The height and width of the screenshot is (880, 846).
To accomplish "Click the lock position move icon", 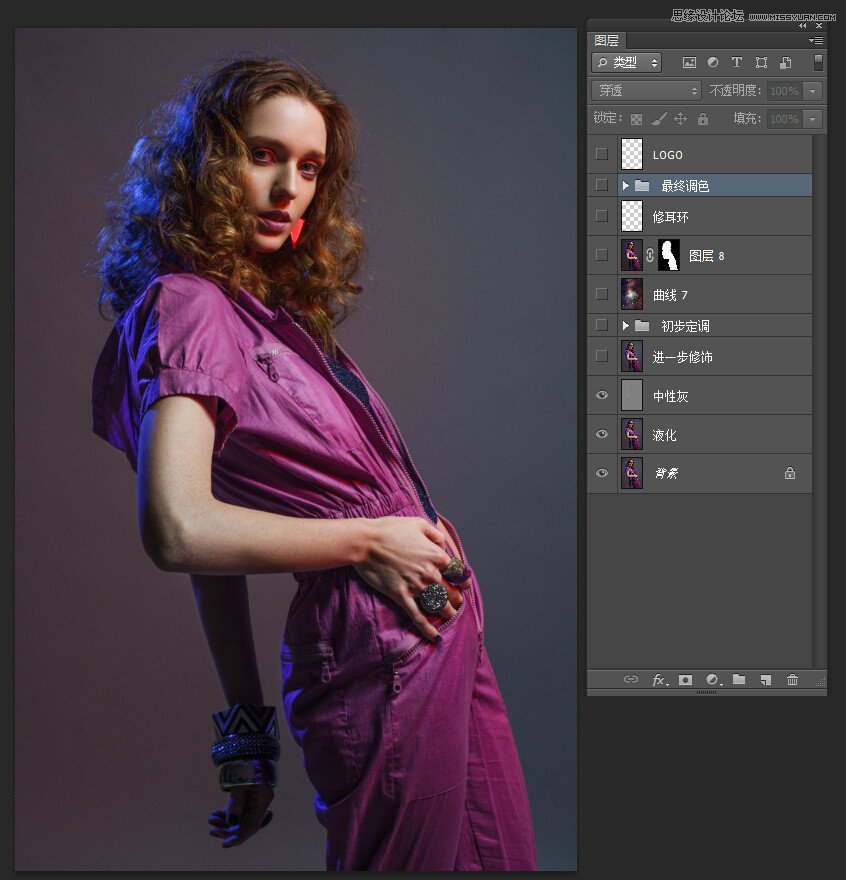I will tap(680, 119).
